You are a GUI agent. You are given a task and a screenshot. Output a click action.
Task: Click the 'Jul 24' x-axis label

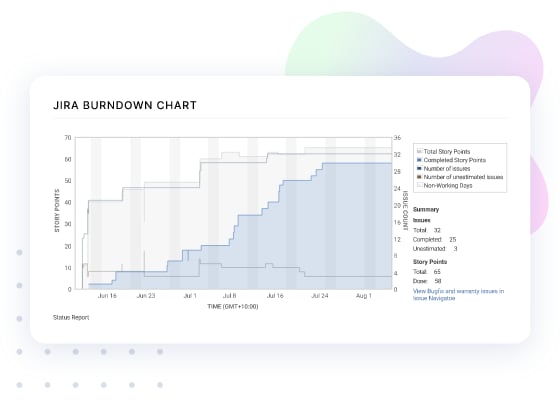(320, 296)
